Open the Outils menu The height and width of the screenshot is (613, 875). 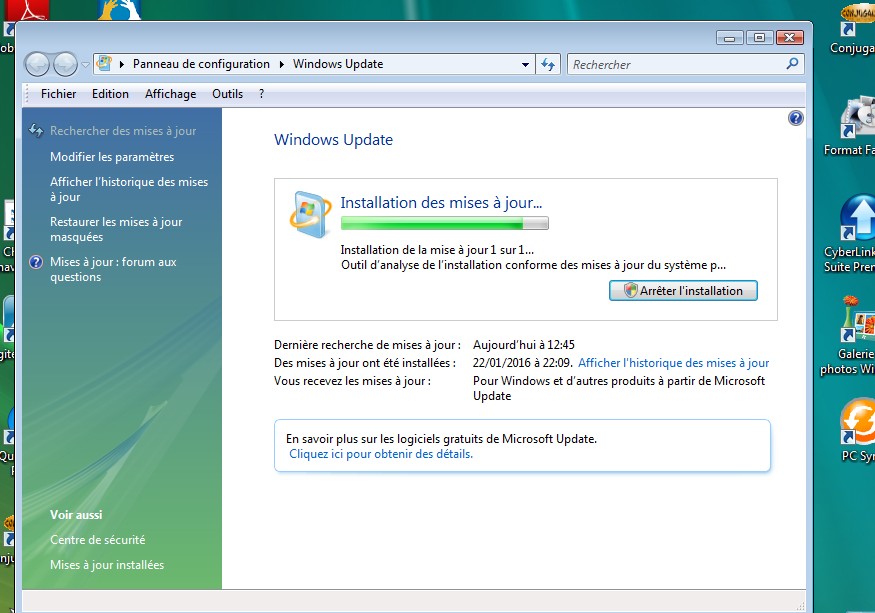click(x=228, y=94)
